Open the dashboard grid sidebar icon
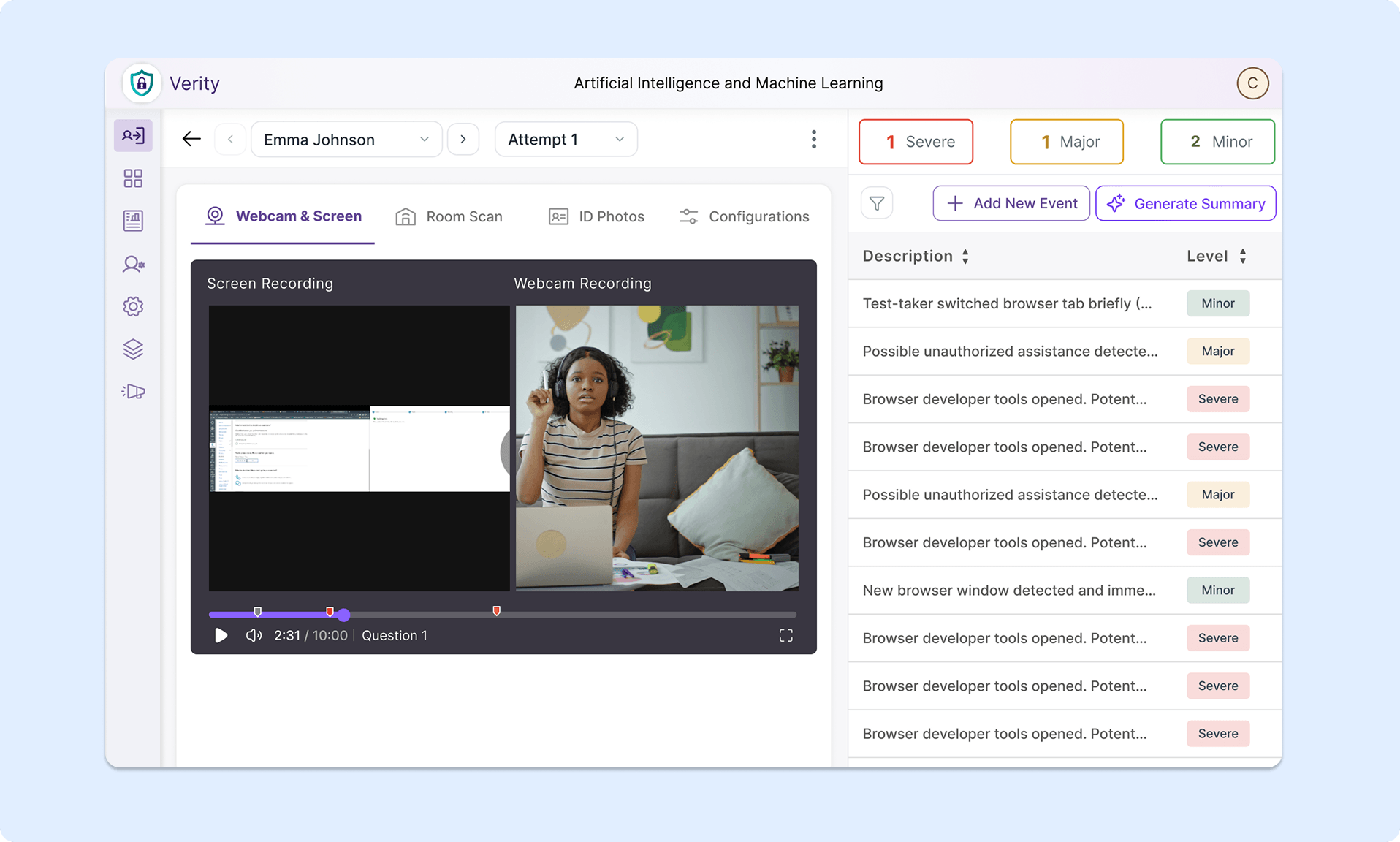Screen dimensions: 1400x842 click(x=133, y=178)
